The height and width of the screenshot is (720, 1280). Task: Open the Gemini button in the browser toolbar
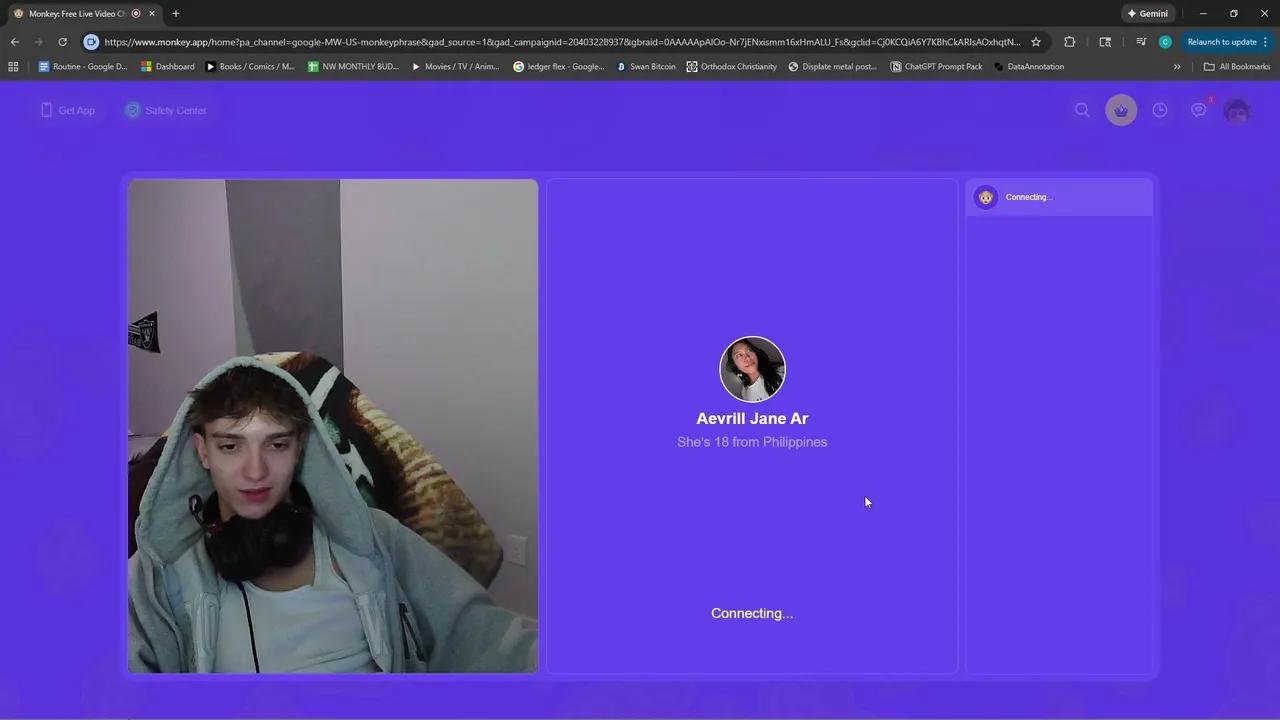pos(1148,13)
